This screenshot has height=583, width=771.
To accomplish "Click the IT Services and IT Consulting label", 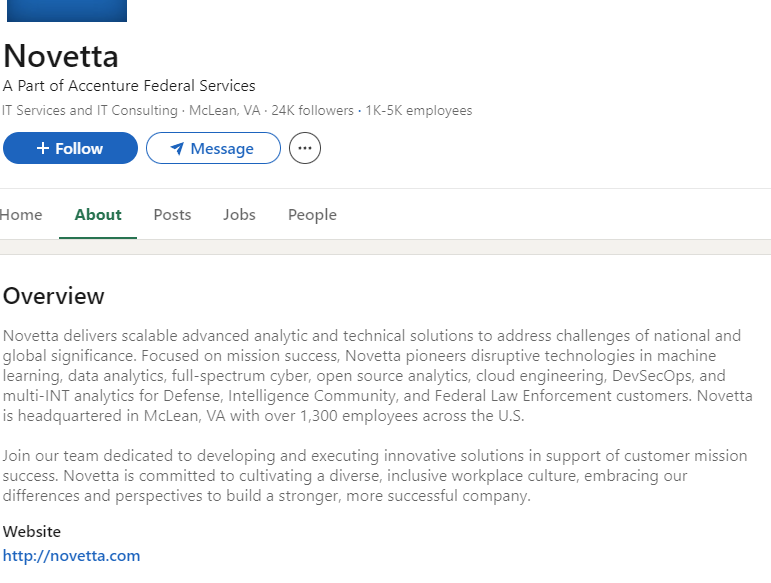I will coord(89,111).
